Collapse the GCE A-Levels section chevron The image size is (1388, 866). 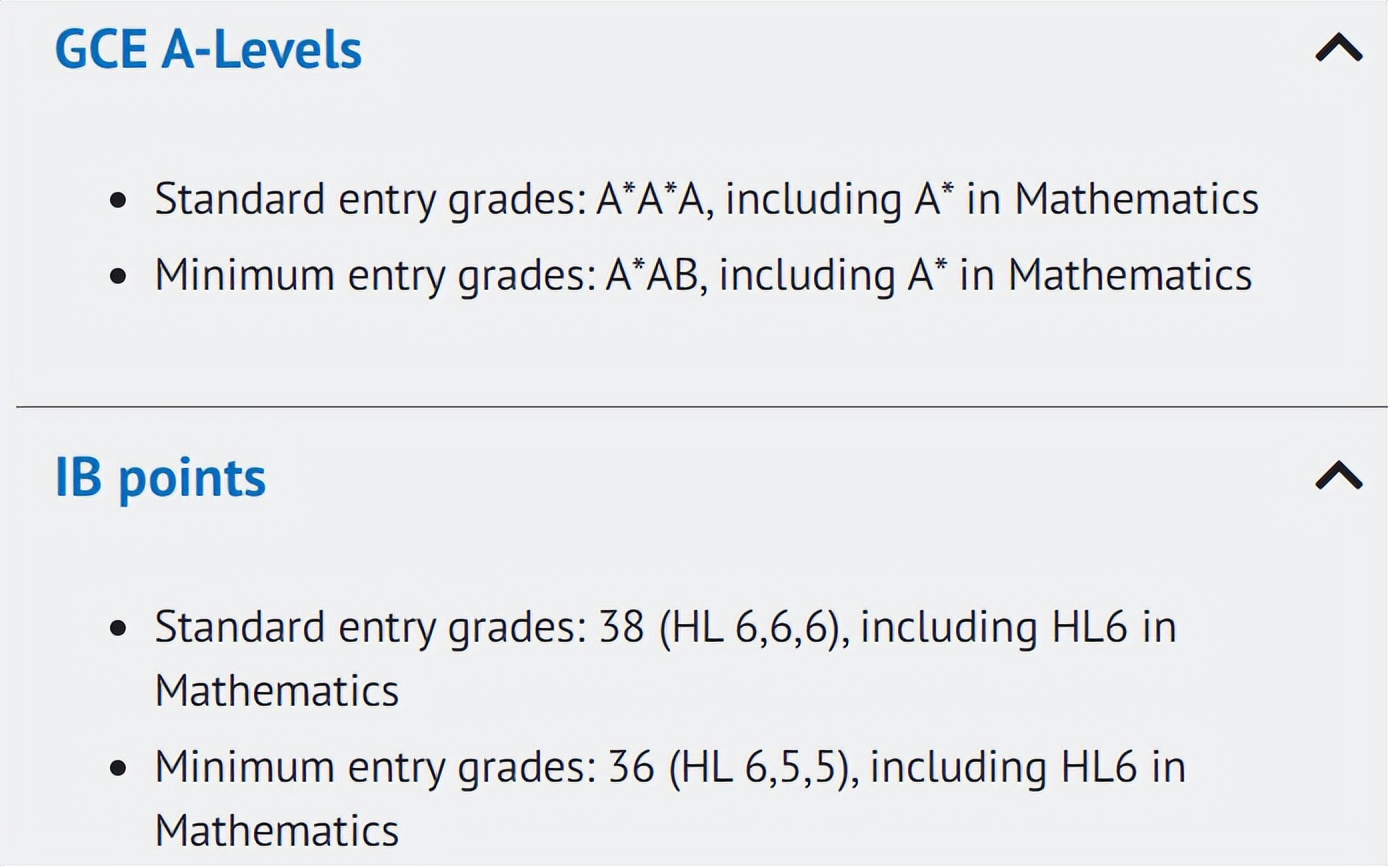1338,48
